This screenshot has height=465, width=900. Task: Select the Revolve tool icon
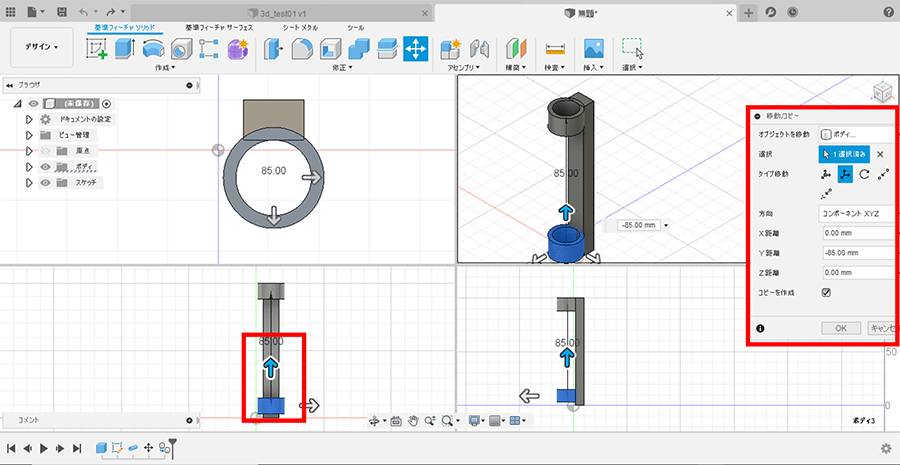tap(153, 49)
